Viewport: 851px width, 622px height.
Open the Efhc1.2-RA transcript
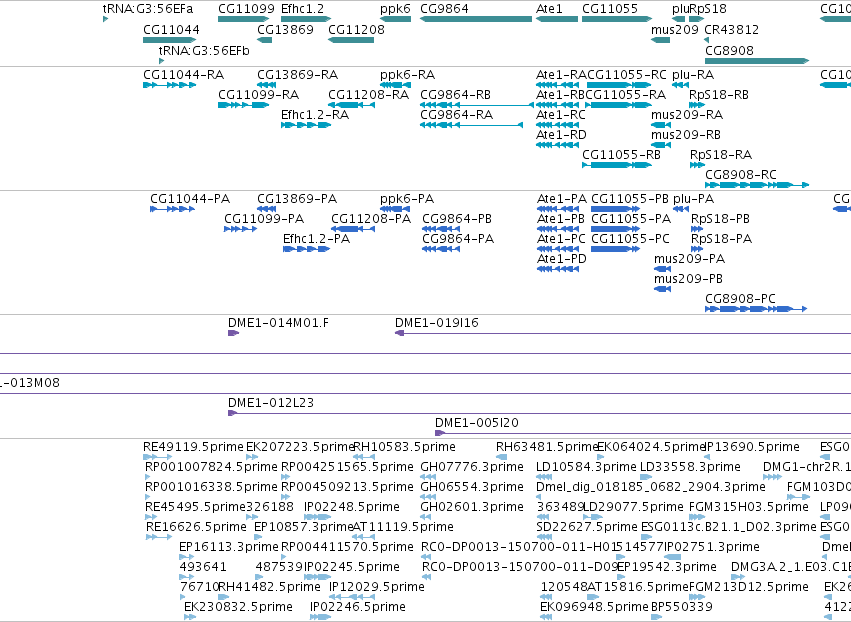[x=315, y=115]
